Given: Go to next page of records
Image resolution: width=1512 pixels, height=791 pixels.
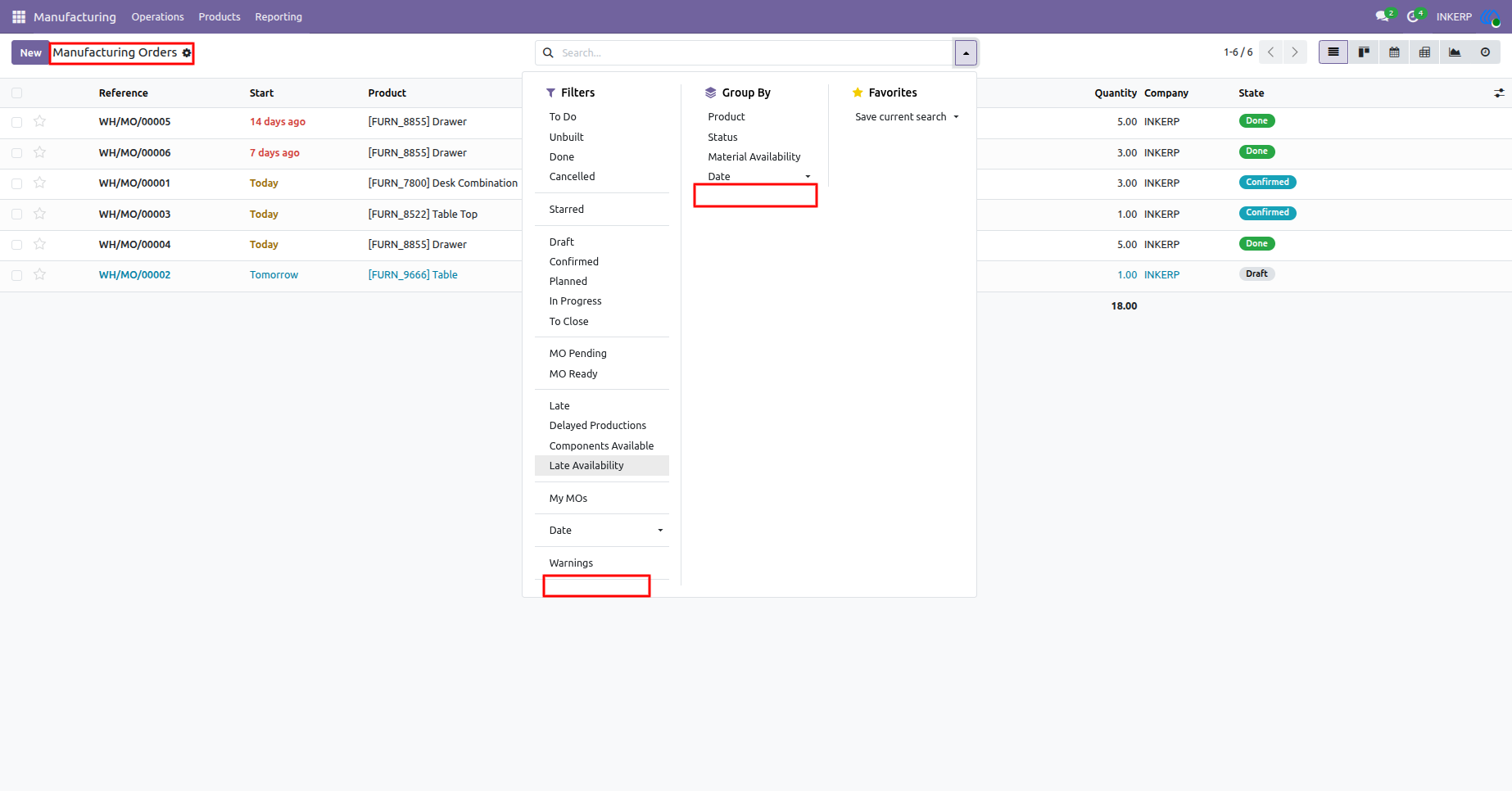Looking at the screenshot, I should pos(1295,52).
